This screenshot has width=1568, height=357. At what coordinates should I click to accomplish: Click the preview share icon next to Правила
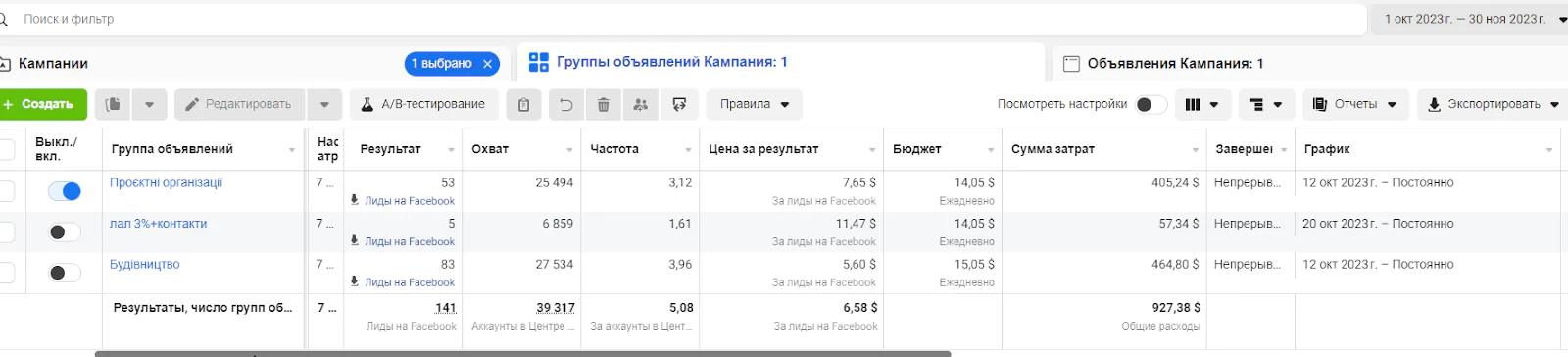pos(679,104)
